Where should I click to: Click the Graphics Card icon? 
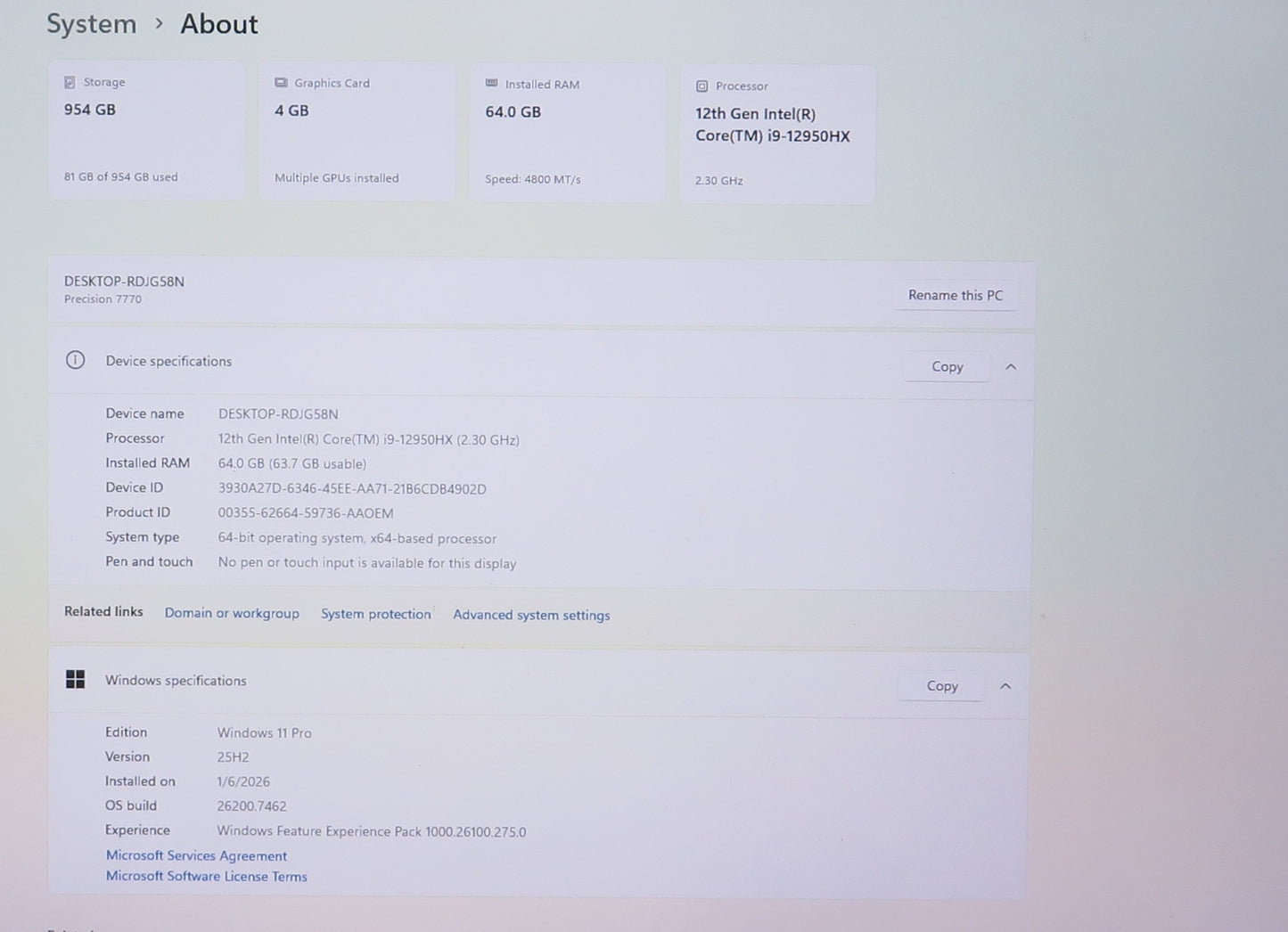(x=281, y=83)
